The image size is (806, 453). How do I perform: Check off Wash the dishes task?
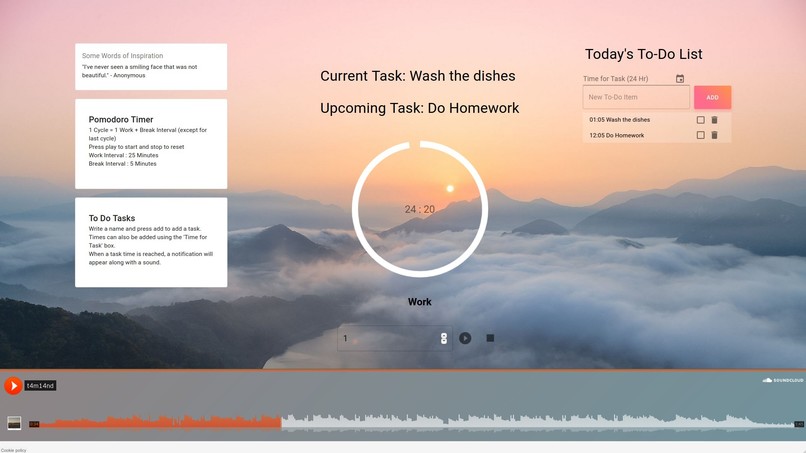(x=700, y=120)
